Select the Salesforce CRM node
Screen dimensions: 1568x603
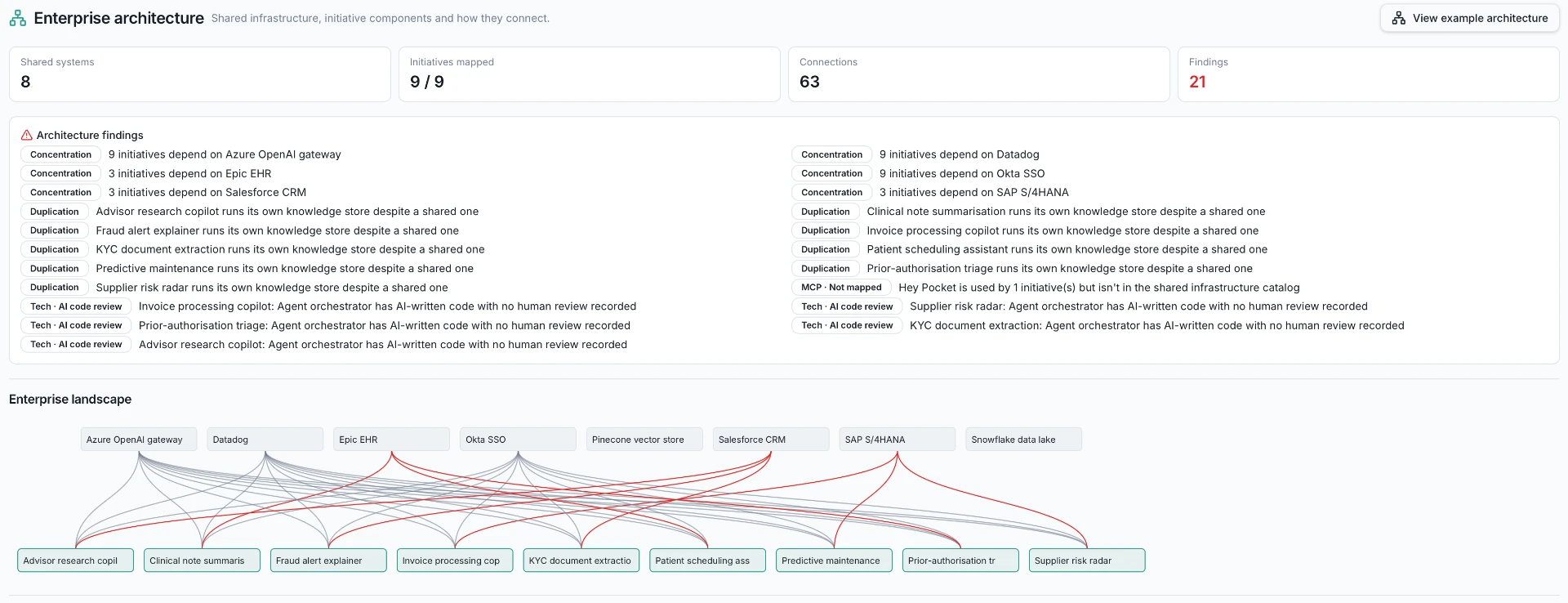771,440
